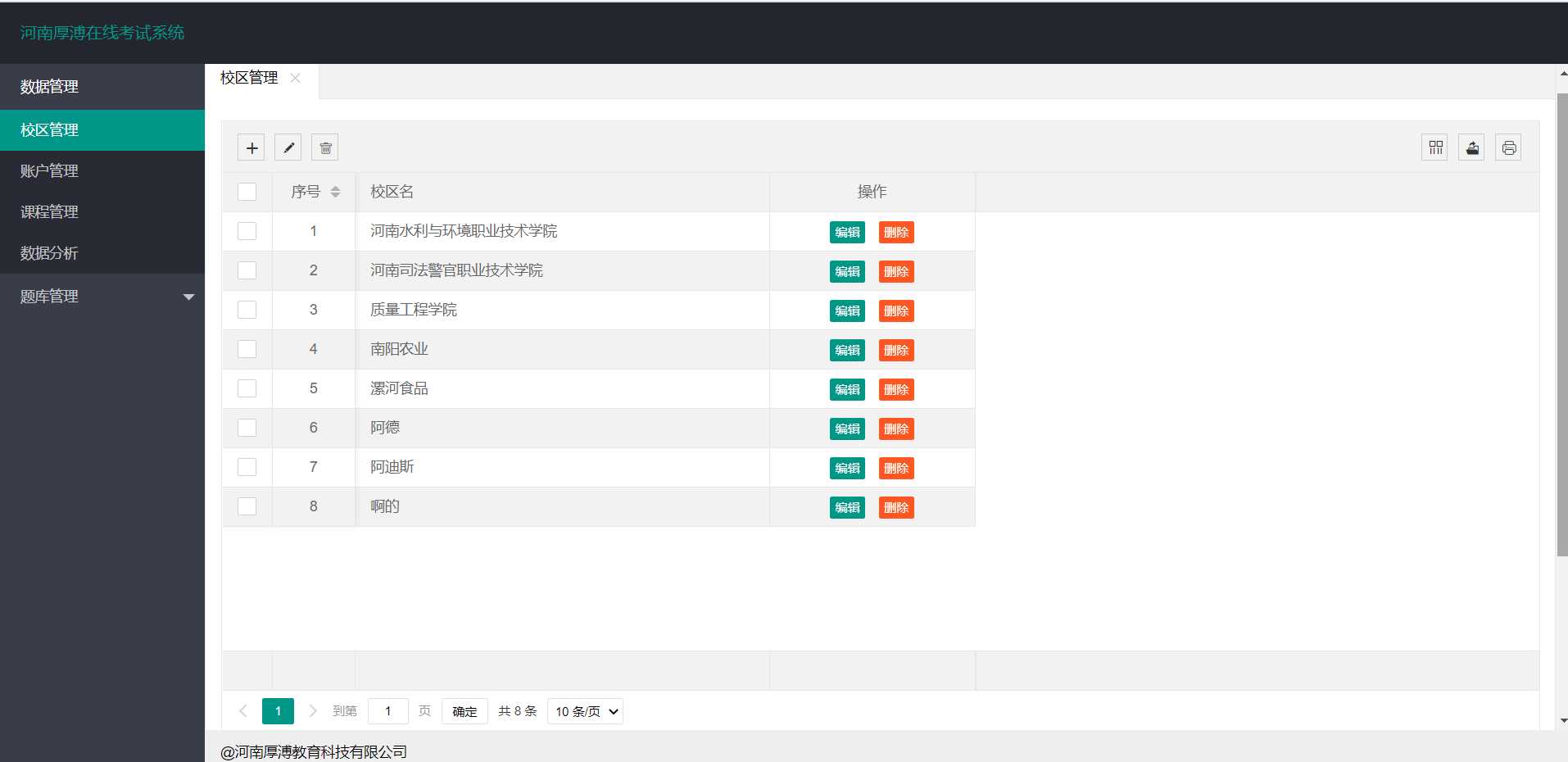Open 账户管理 in the sidebar
Viewport: 1568px width, 762px height.
(x=102, y=171)
